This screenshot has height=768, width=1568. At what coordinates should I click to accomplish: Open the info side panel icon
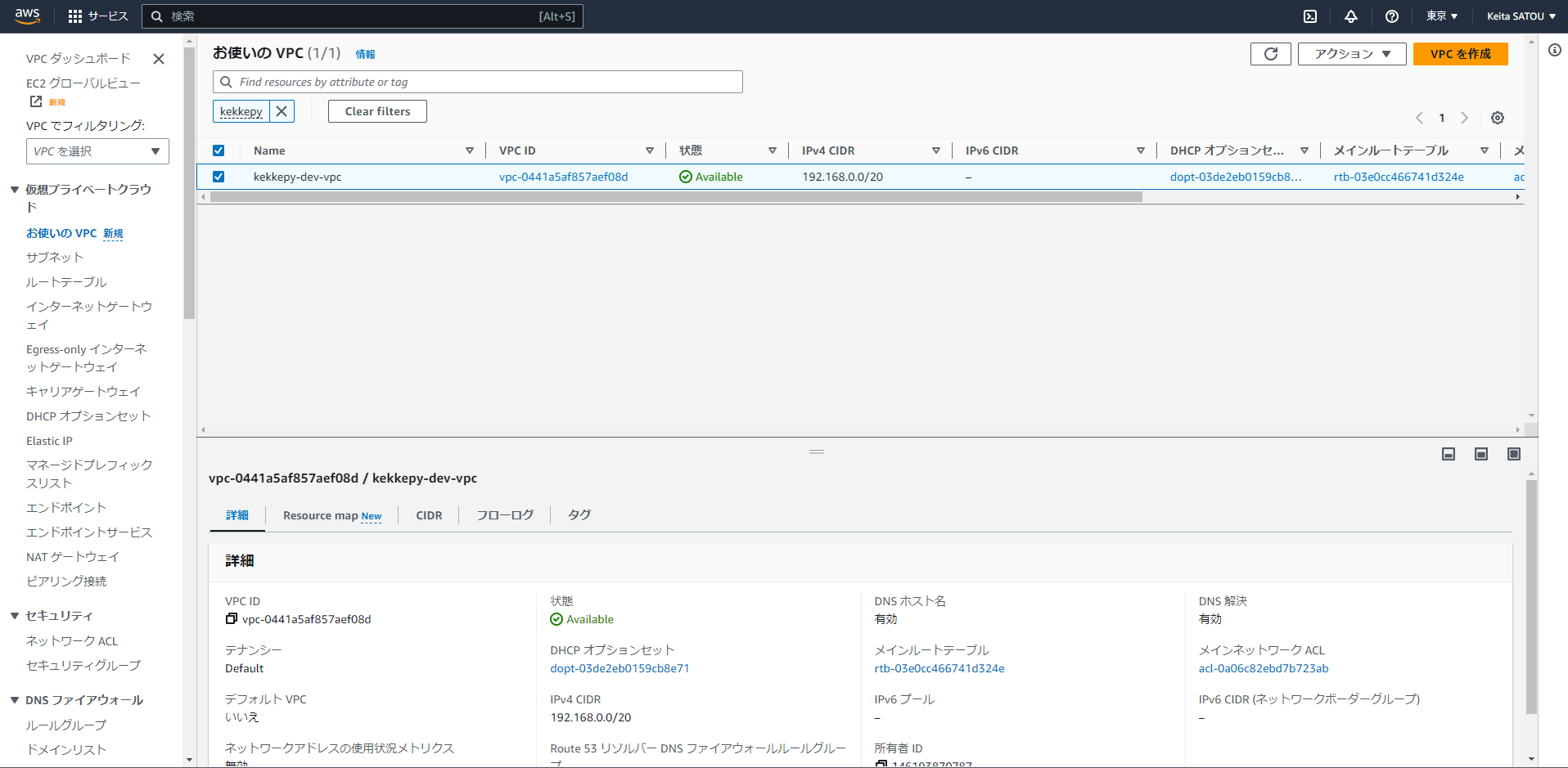click(x=1555, y=51)
